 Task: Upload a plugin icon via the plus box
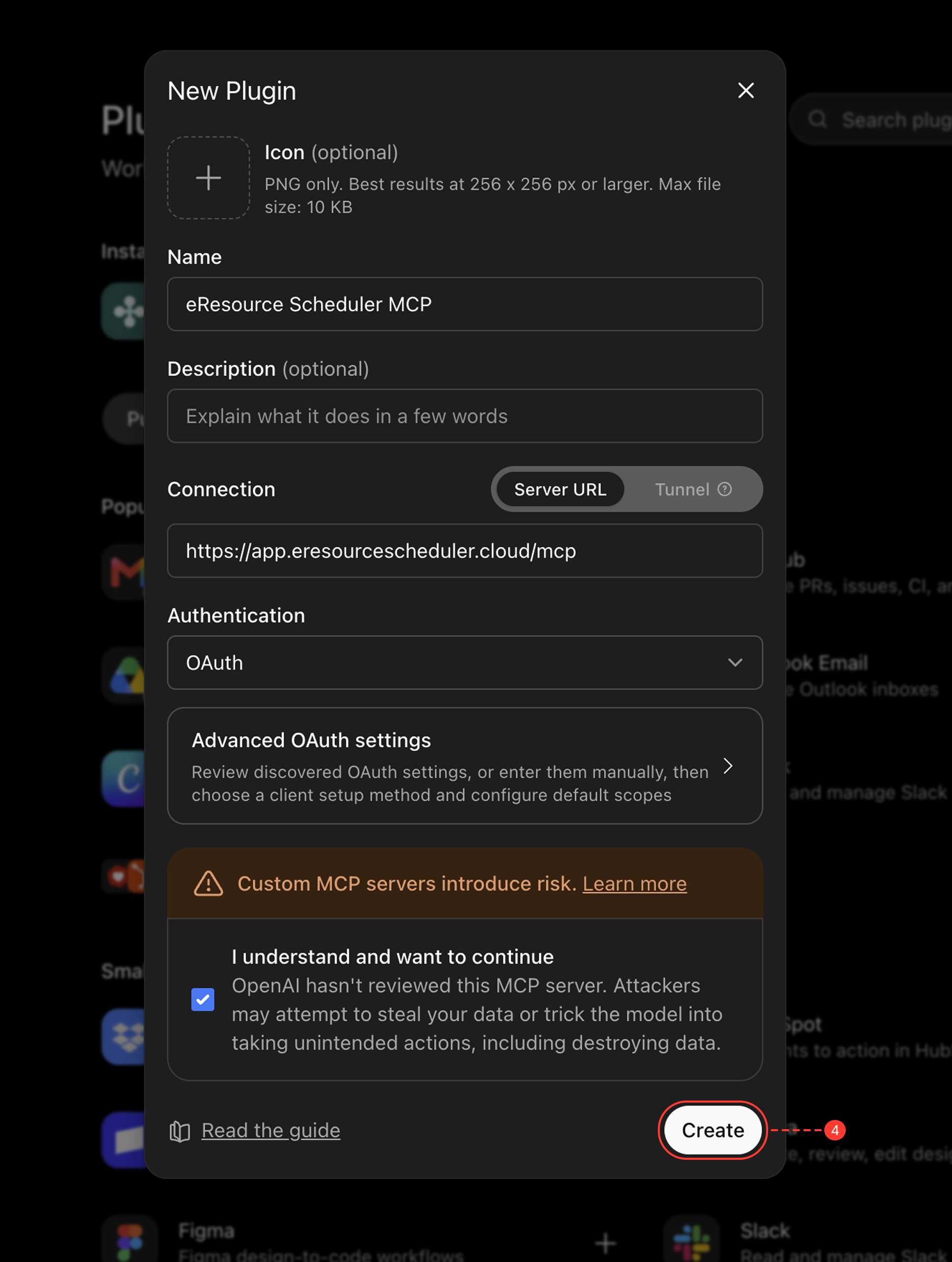click(x=208, y=177)
